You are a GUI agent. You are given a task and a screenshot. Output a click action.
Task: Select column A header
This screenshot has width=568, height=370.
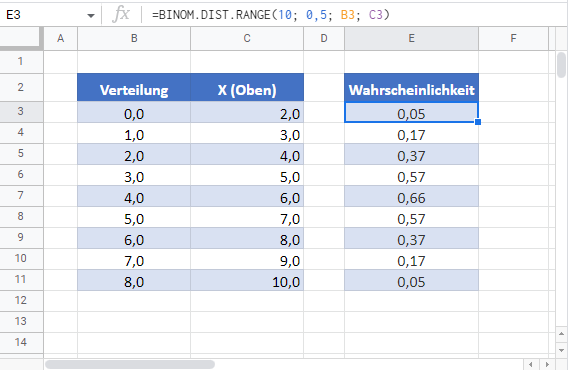pyautogui.click(x=60, y=38)
